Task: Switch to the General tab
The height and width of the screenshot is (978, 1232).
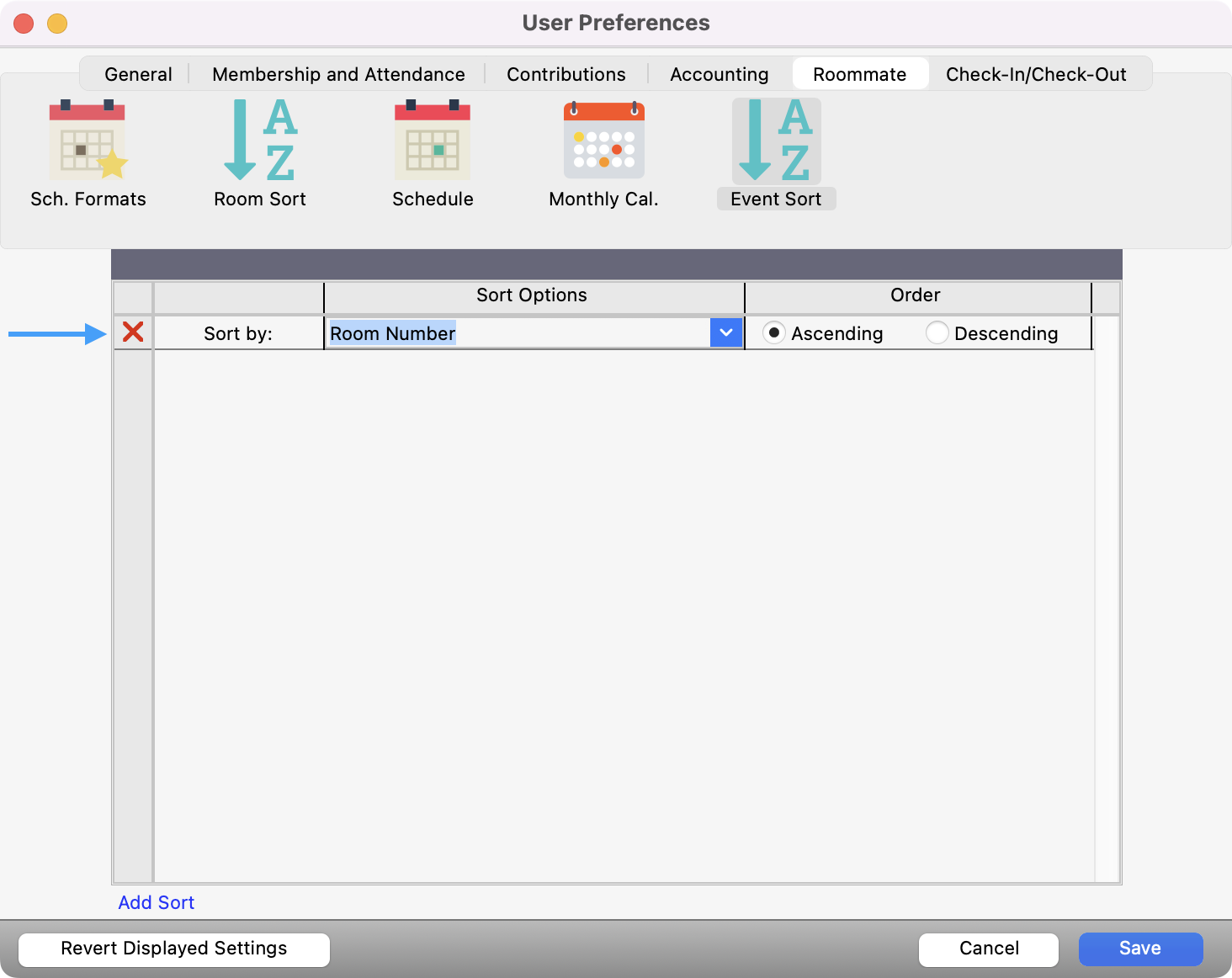Action: pos(138,74)
